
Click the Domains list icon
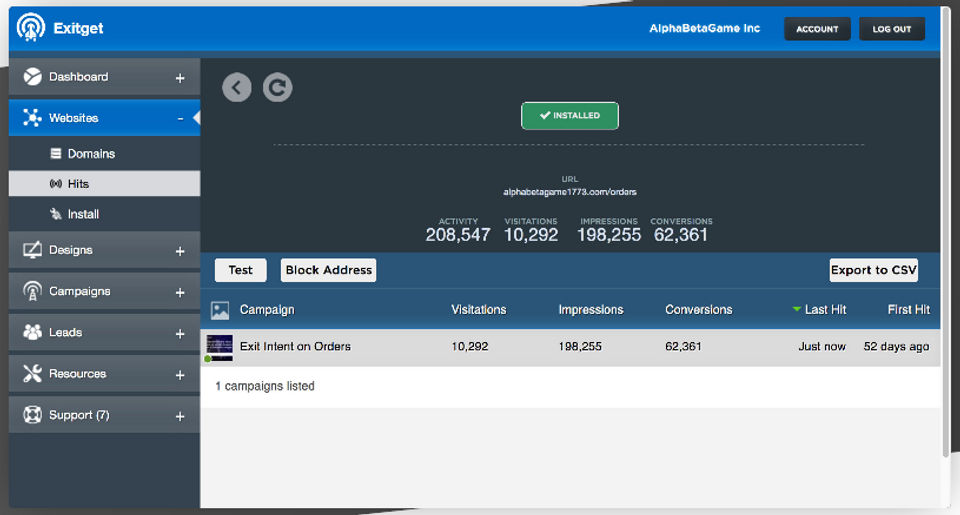point(56,153)
